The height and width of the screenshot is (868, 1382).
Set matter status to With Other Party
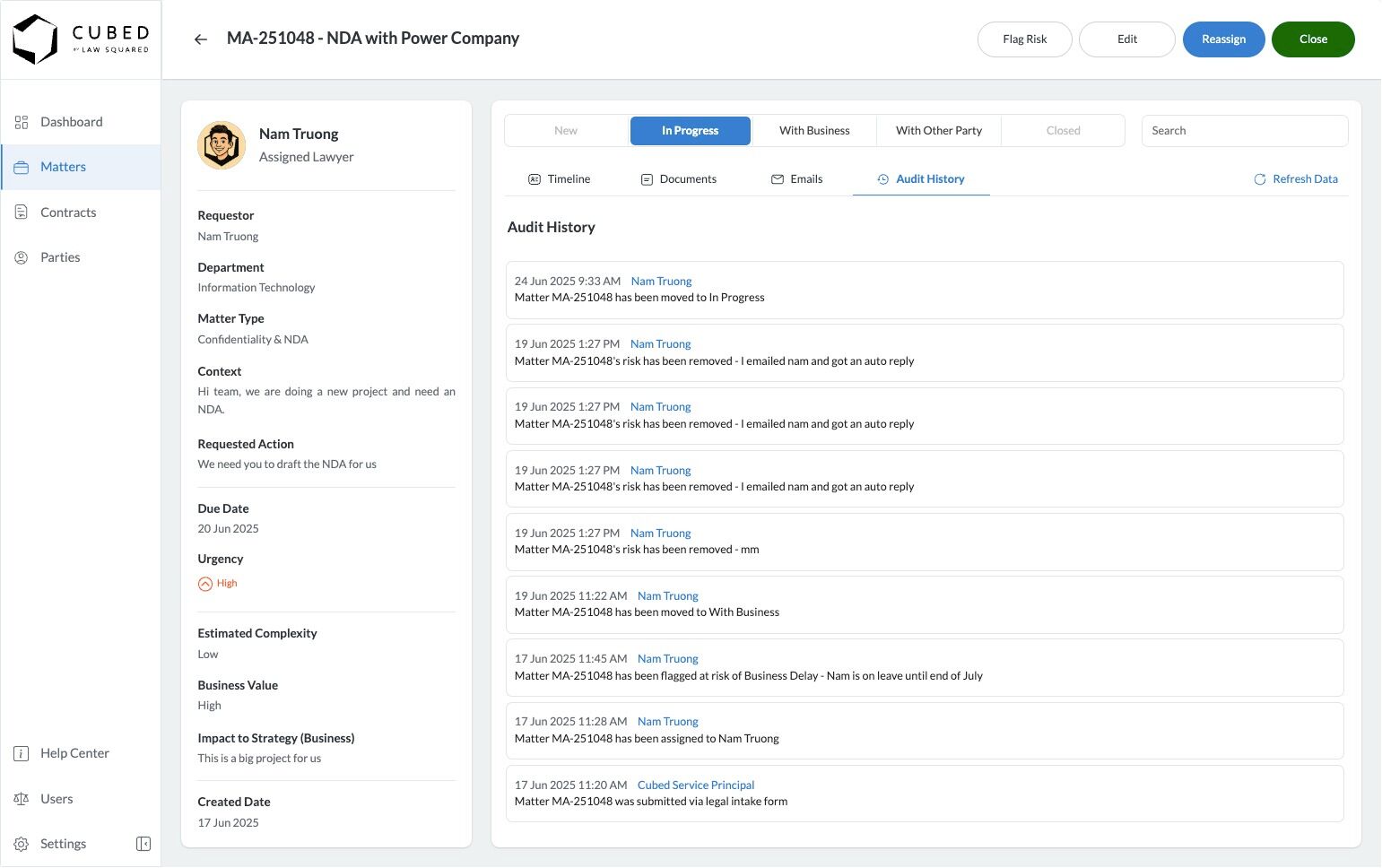(x=938, y=131)
